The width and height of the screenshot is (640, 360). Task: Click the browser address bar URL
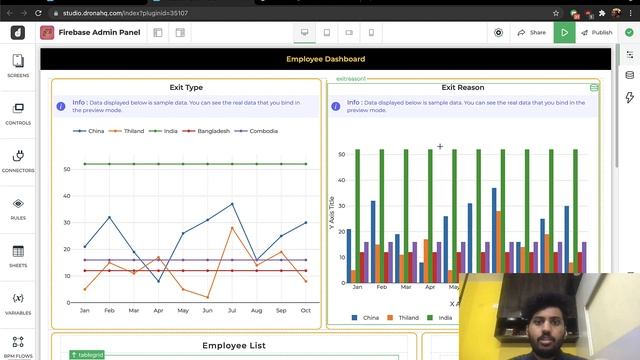pos(125,13)
